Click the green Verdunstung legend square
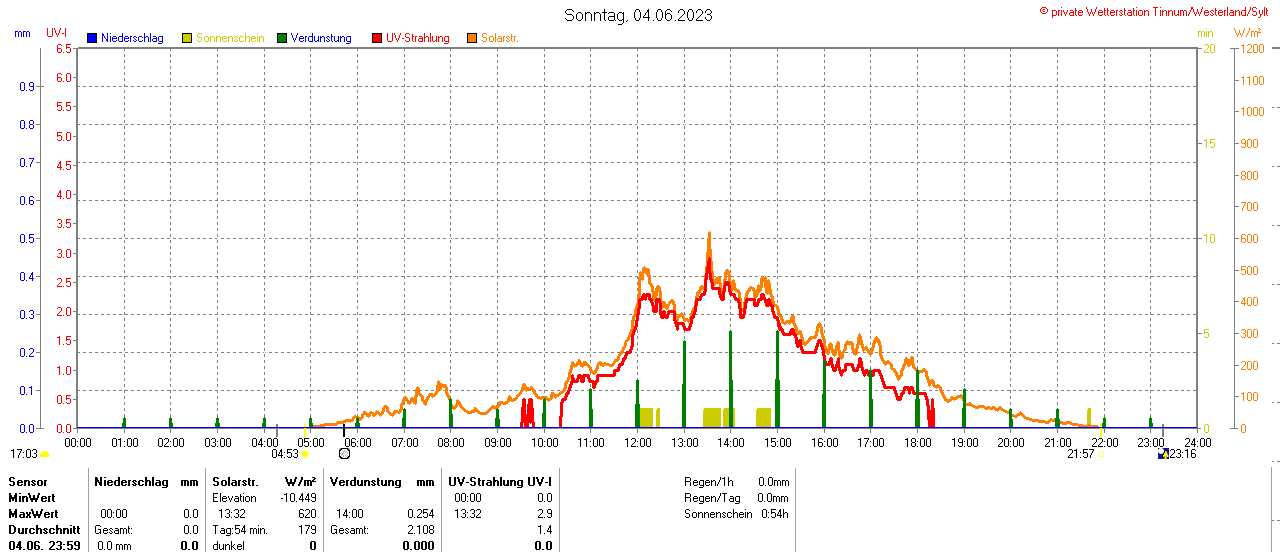This screenshot has width=1280, height=552. 282,38
